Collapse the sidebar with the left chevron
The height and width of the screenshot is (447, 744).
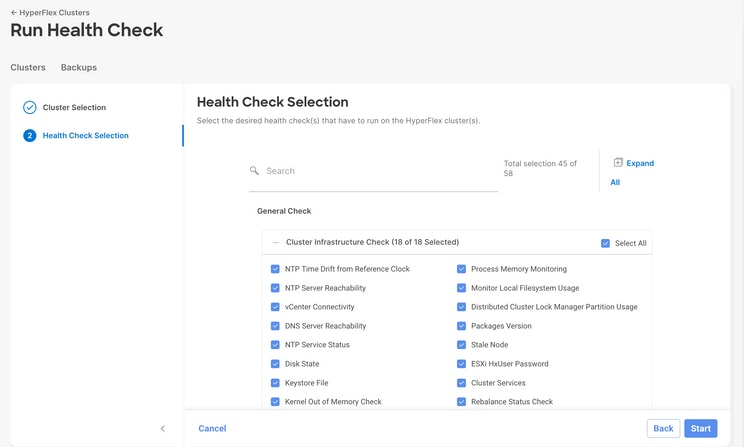tap(162, 428)
